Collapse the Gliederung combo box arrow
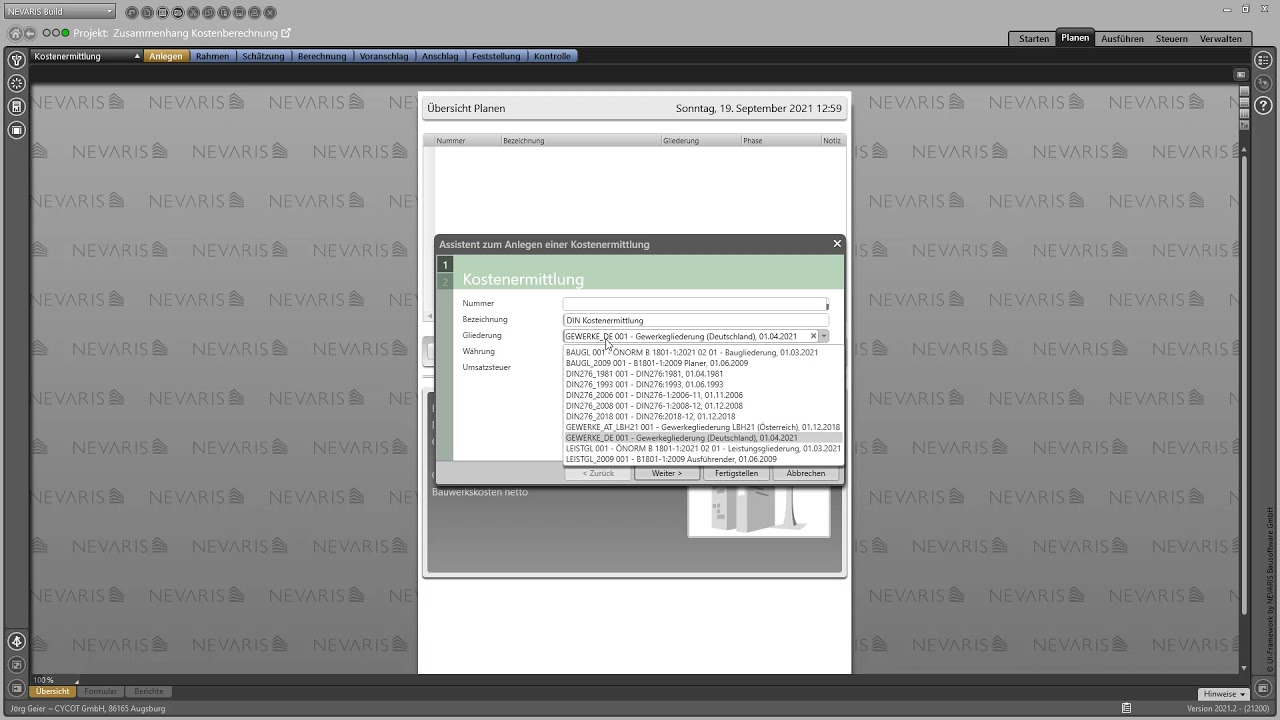Screen dimensions: 1280x720 click(824, 336)
